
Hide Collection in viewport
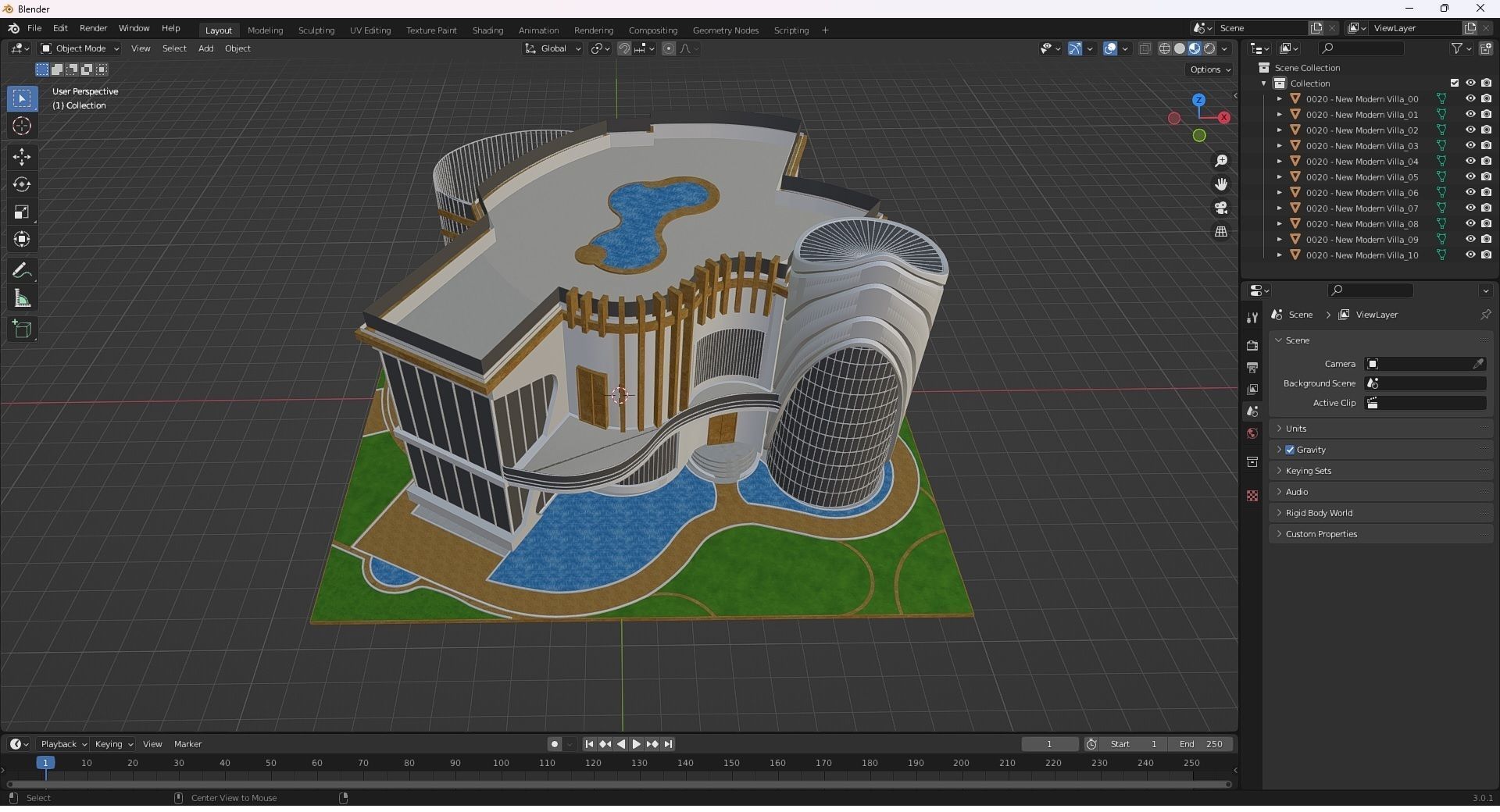tap(1470, 83)
